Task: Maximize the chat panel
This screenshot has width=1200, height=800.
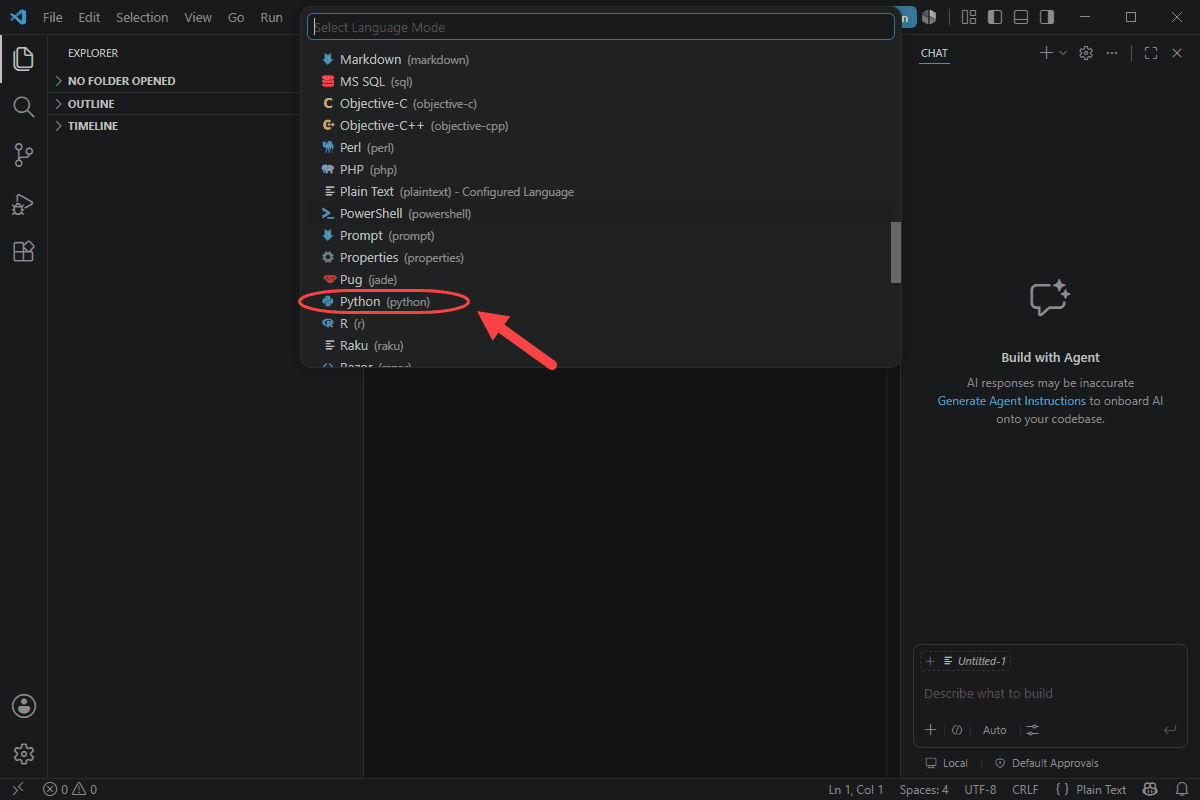Action: tap(1151, 53)
